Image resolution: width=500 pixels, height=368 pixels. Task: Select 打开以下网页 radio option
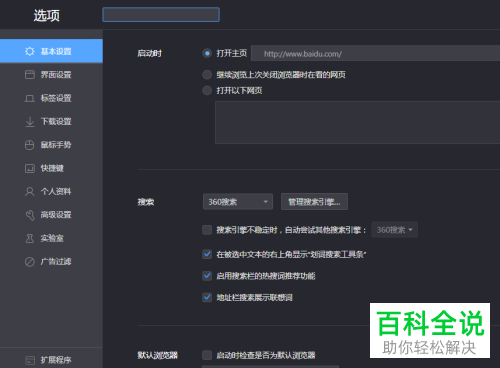pyautogui.click(x=207, y=90)
